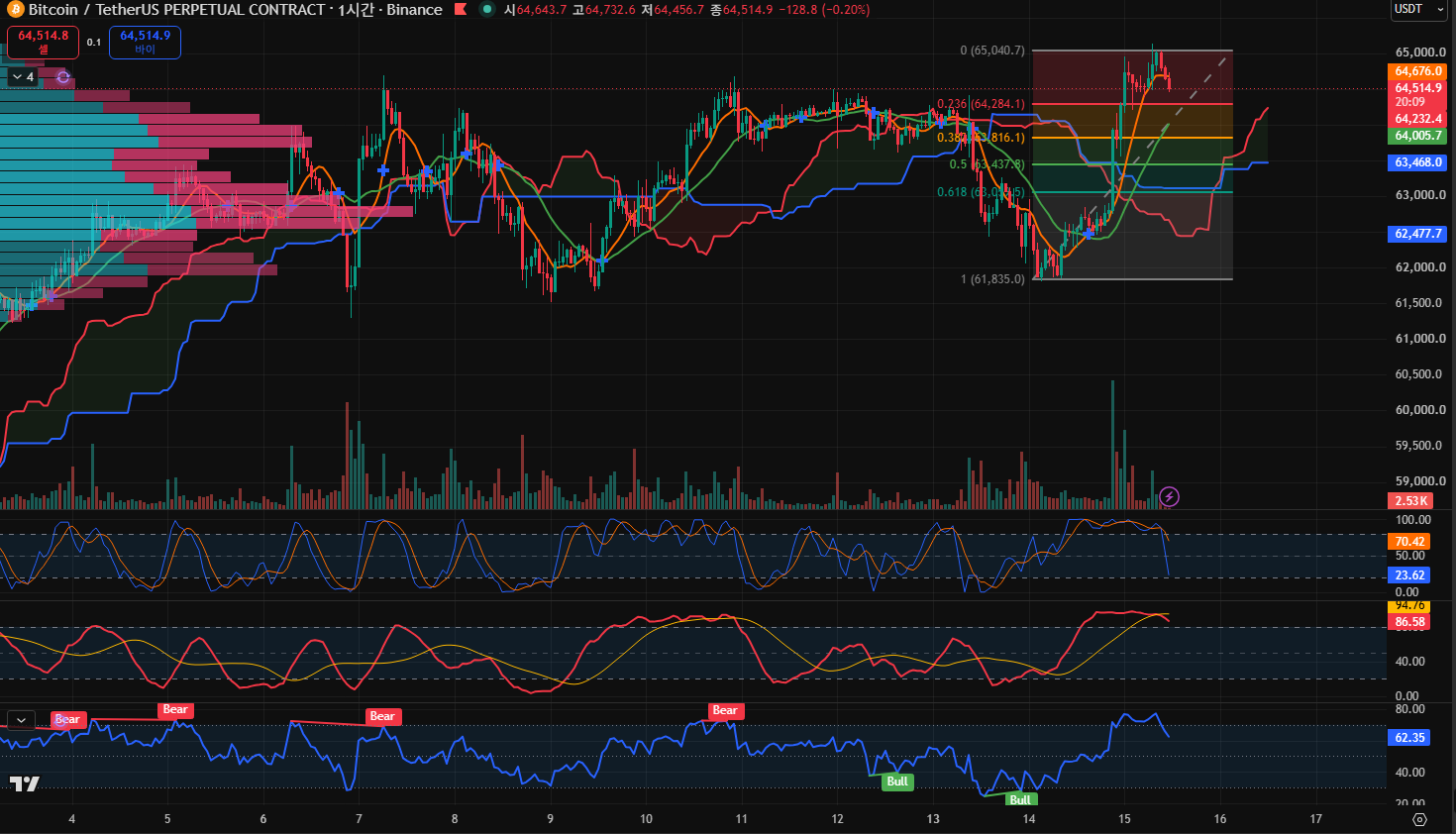Image resolution: width=1456 pixels, height=834 pixels.
Task: Click date 15 on the time axis
Action: pyautogui.click(x=1124, y=819)
